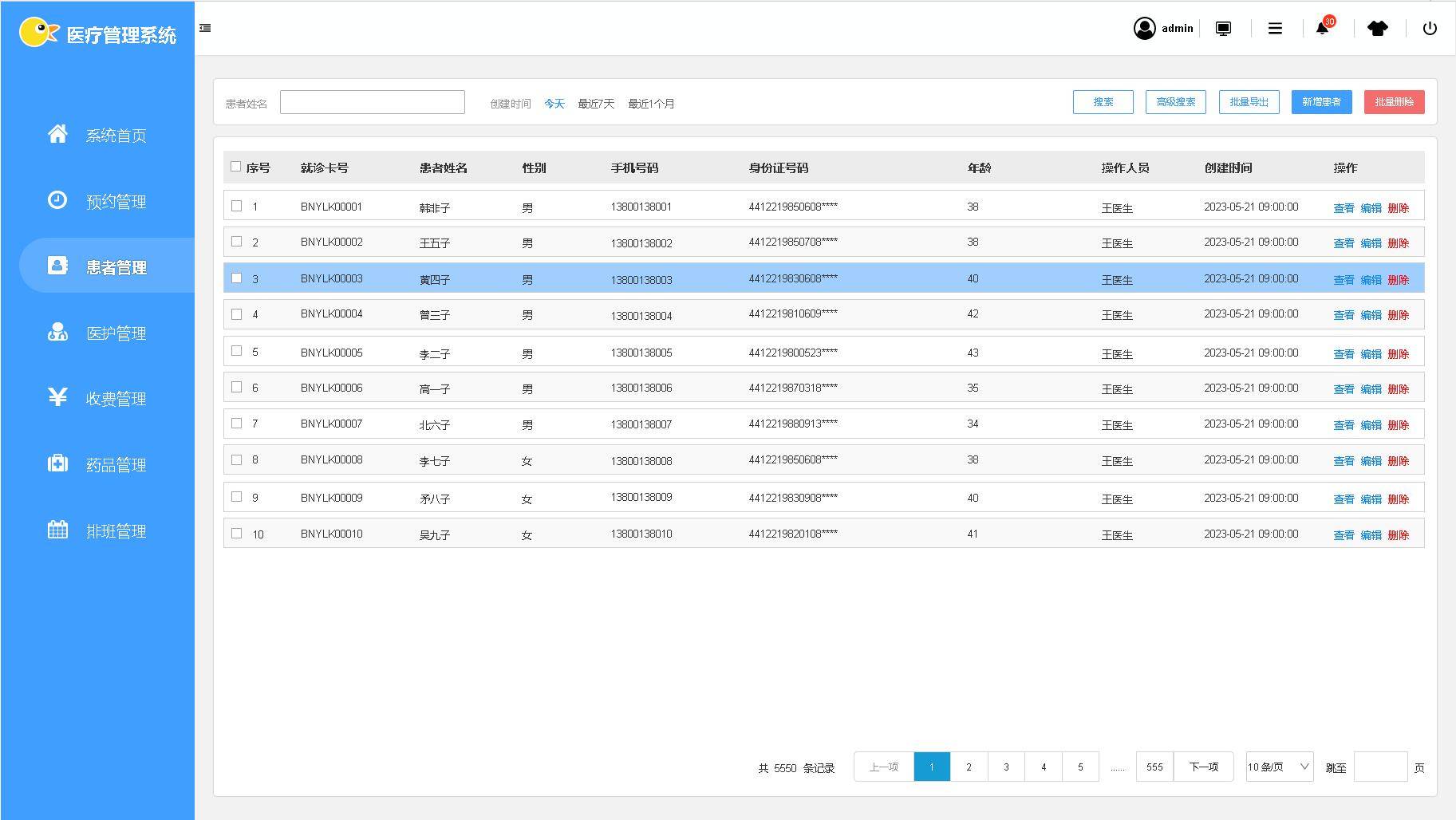1456x820 pixels.
Task: Click the duck logo of the medical system
Action: tap(38, 33)
